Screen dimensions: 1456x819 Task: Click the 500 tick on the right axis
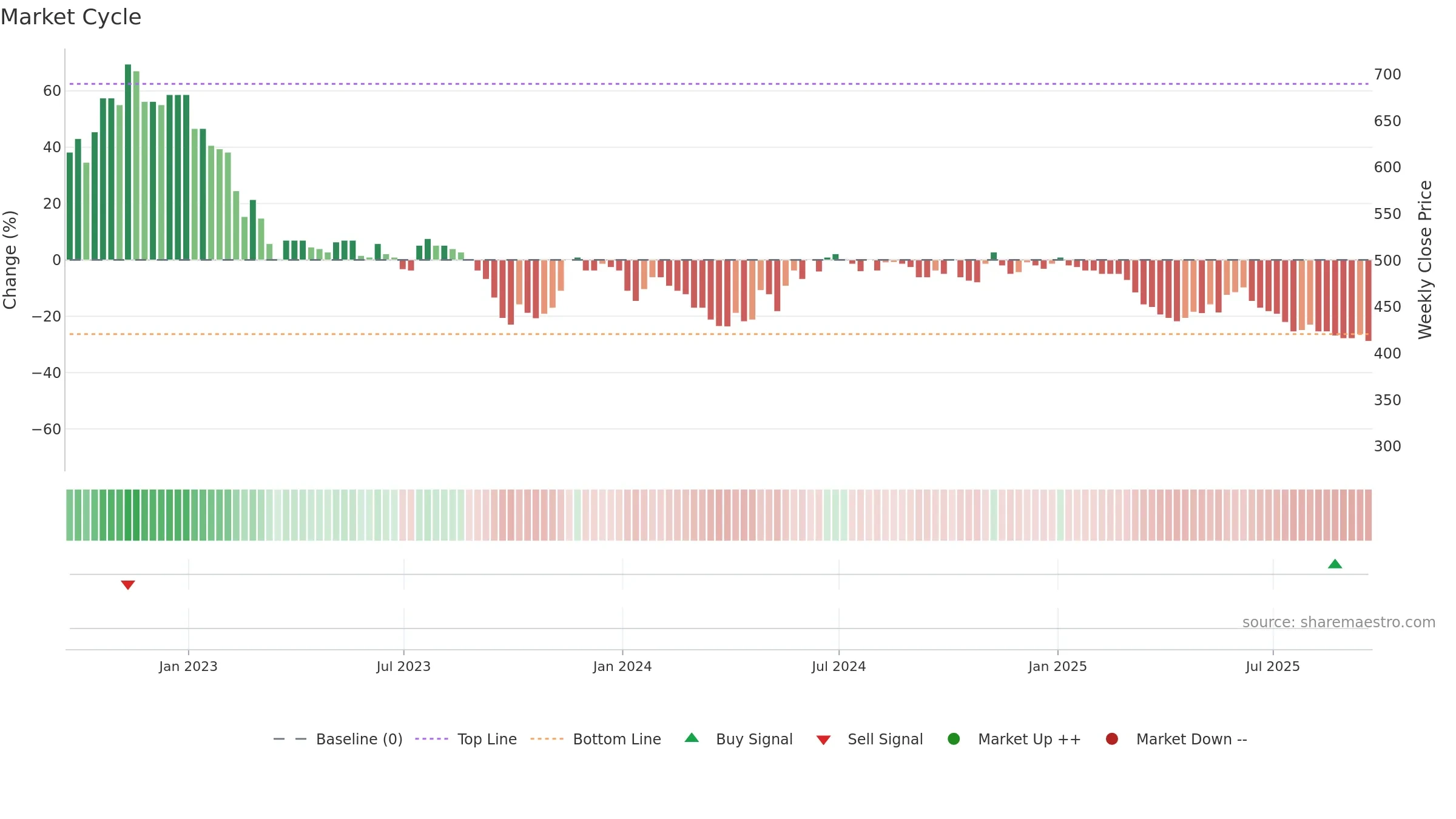(x=1387, y=260)
